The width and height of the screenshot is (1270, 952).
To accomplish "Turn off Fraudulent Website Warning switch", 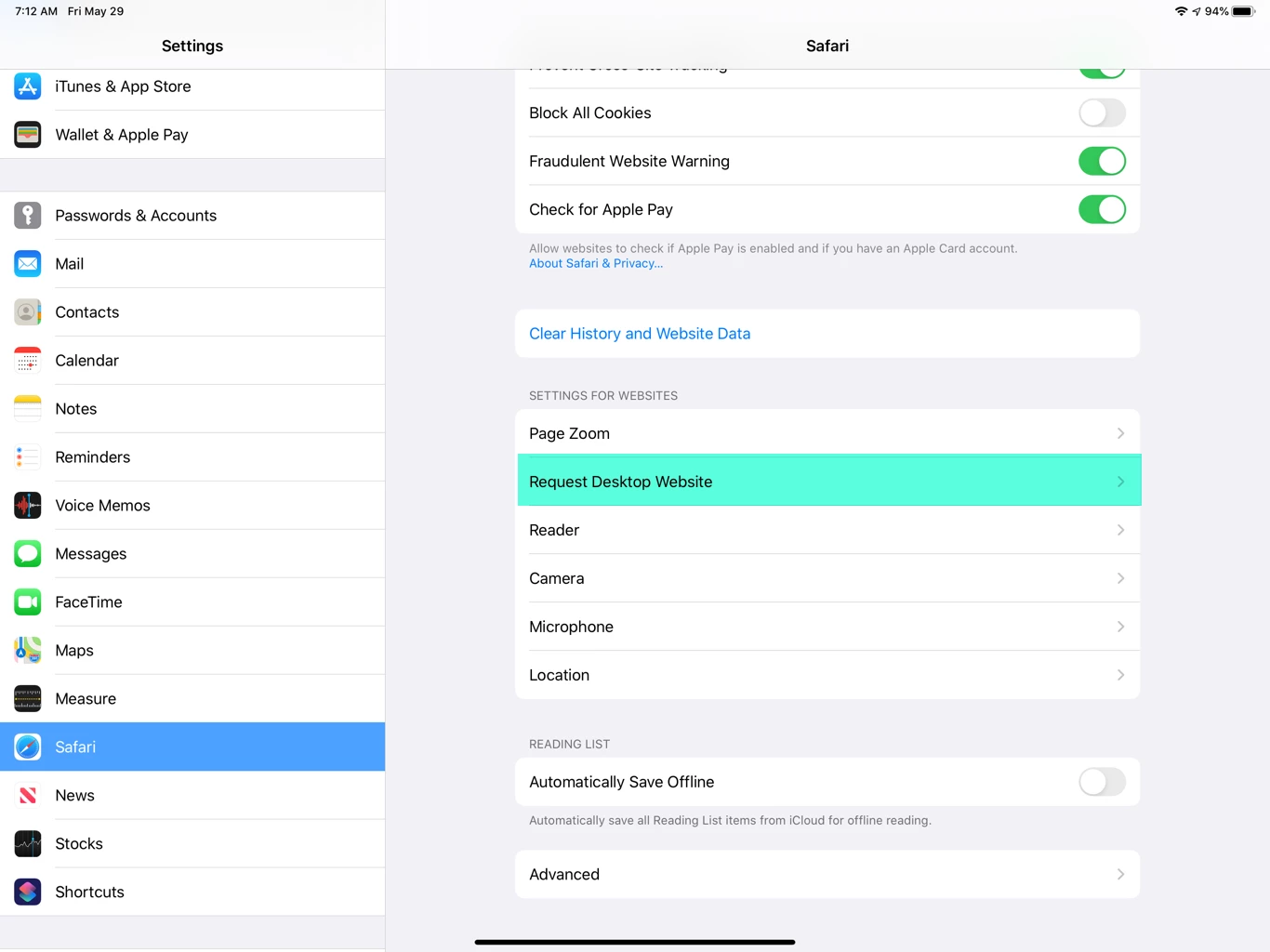I will tap(1102, 162).
